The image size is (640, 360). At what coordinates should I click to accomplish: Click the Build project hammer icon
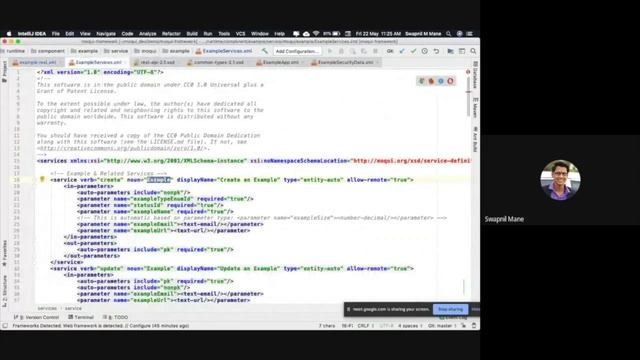pyautogui.click(x=265, y=51)
